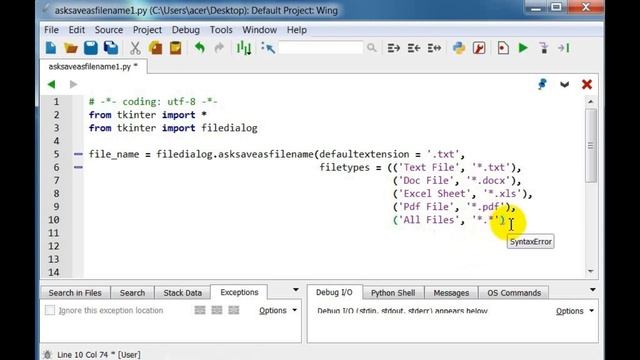Click fold marker on line 6

click(x=78, y=167)
